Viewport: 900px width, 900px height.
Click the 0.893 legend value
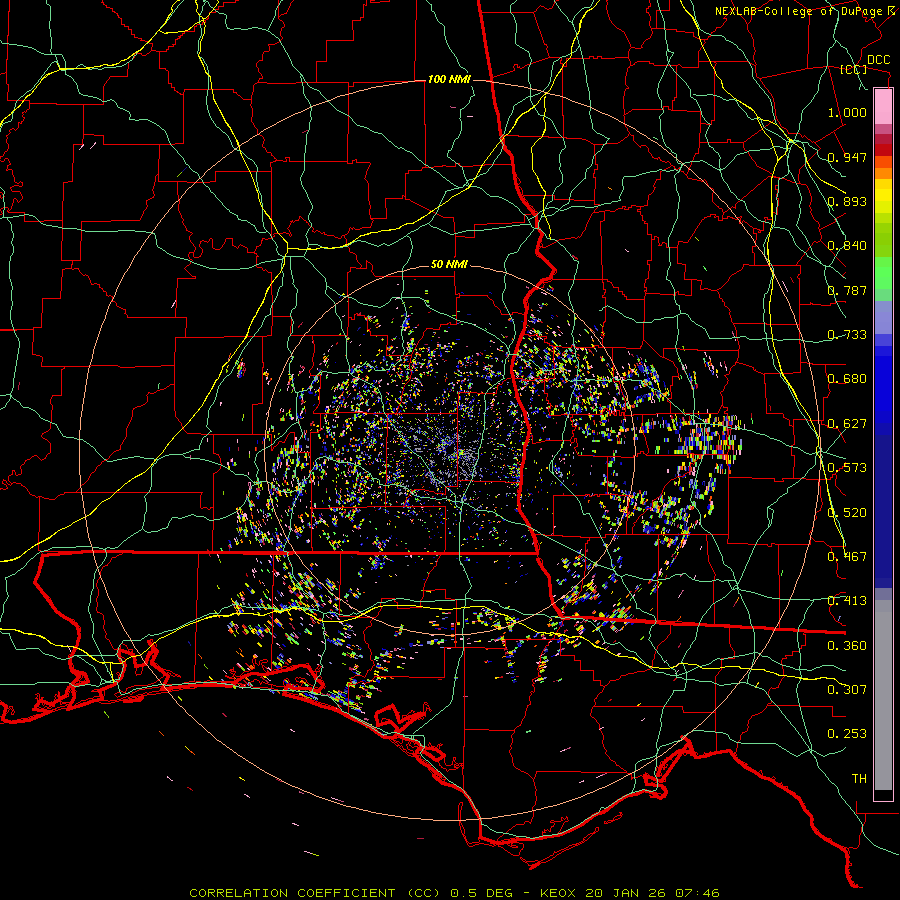click(847, 201)
